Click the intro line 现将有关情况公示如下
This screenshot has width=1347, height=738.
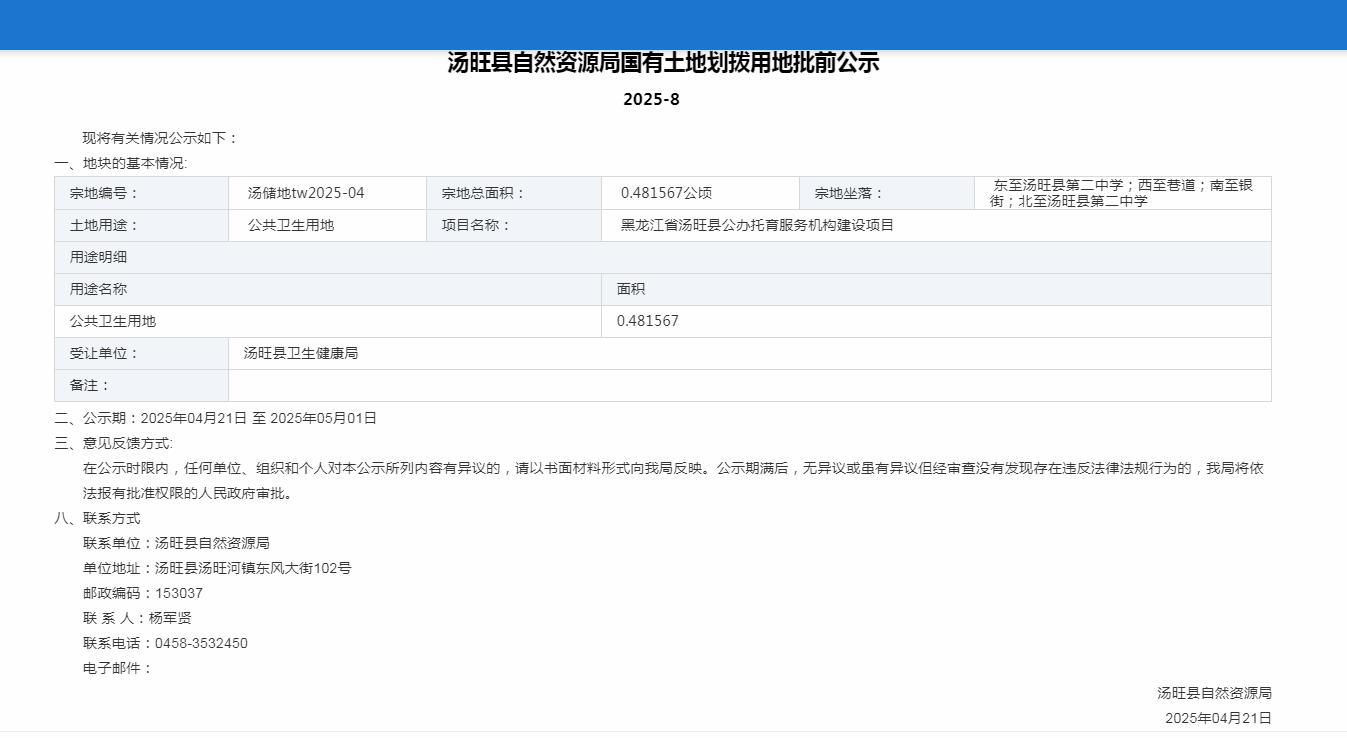click(160, 138)
